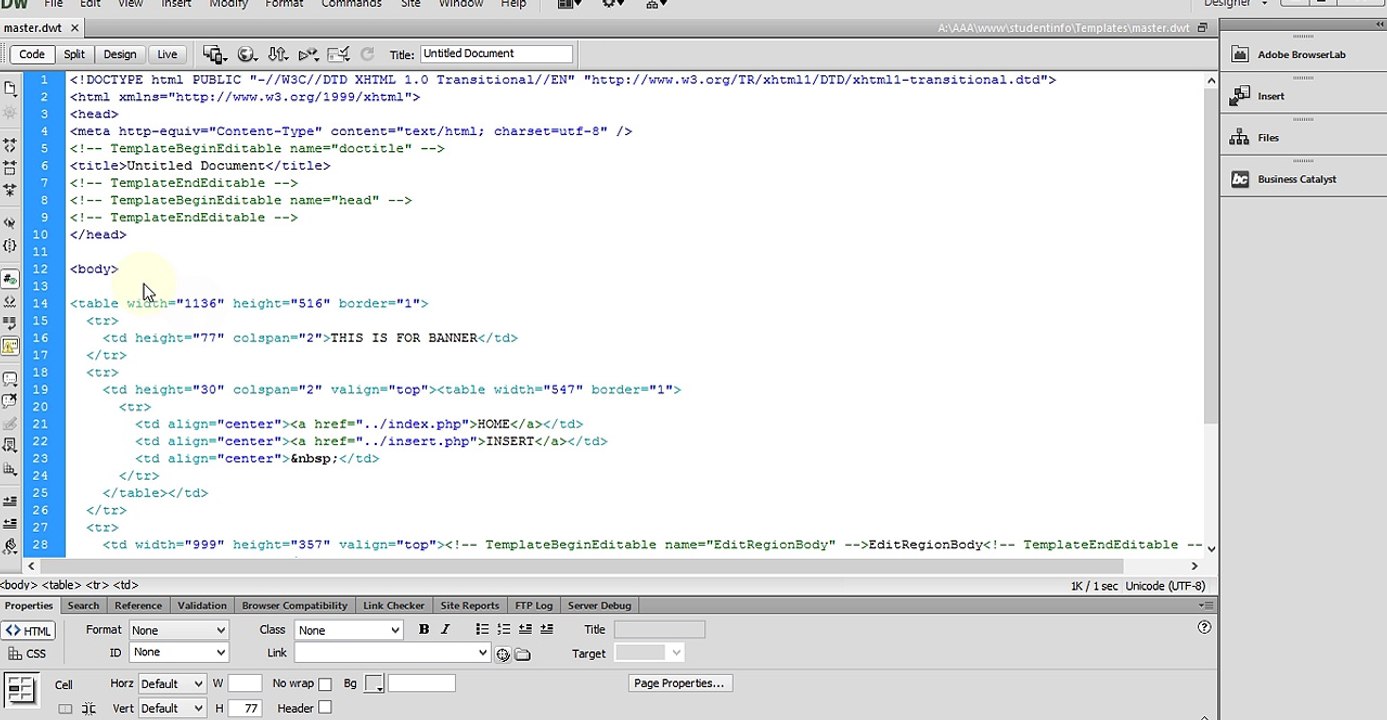The width and height of the screenshot is (1387, 720).
Task: Open recent snippets icon in coding toolbar
Action: pyautogui.click(x=10, y=445)
